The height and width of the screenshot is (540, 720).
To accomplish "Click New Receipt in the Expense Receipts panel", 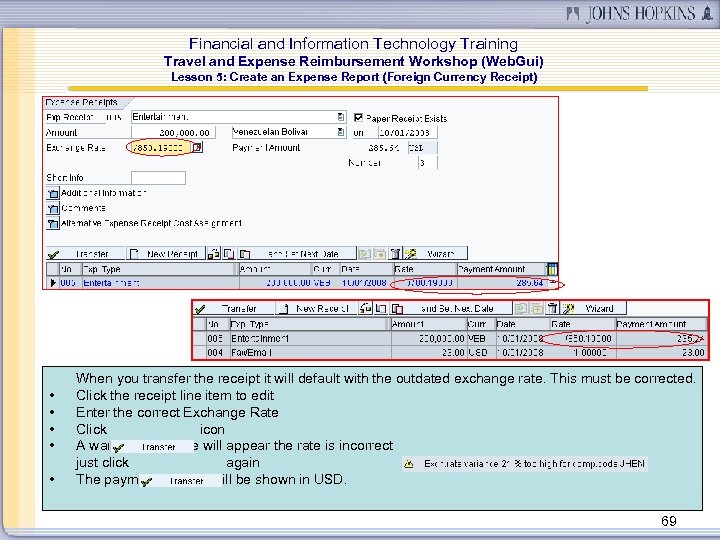I will (166, 253).
